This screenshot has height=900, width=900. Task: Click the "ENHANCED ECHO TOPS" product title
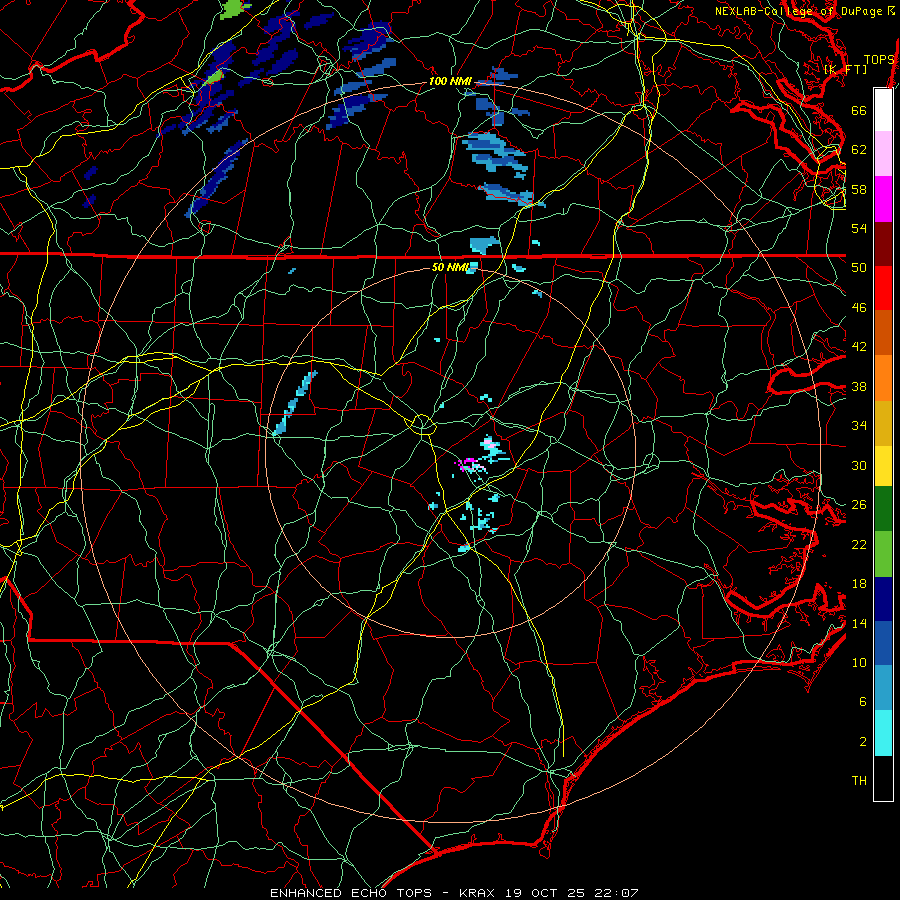click(x=351, y=893)
